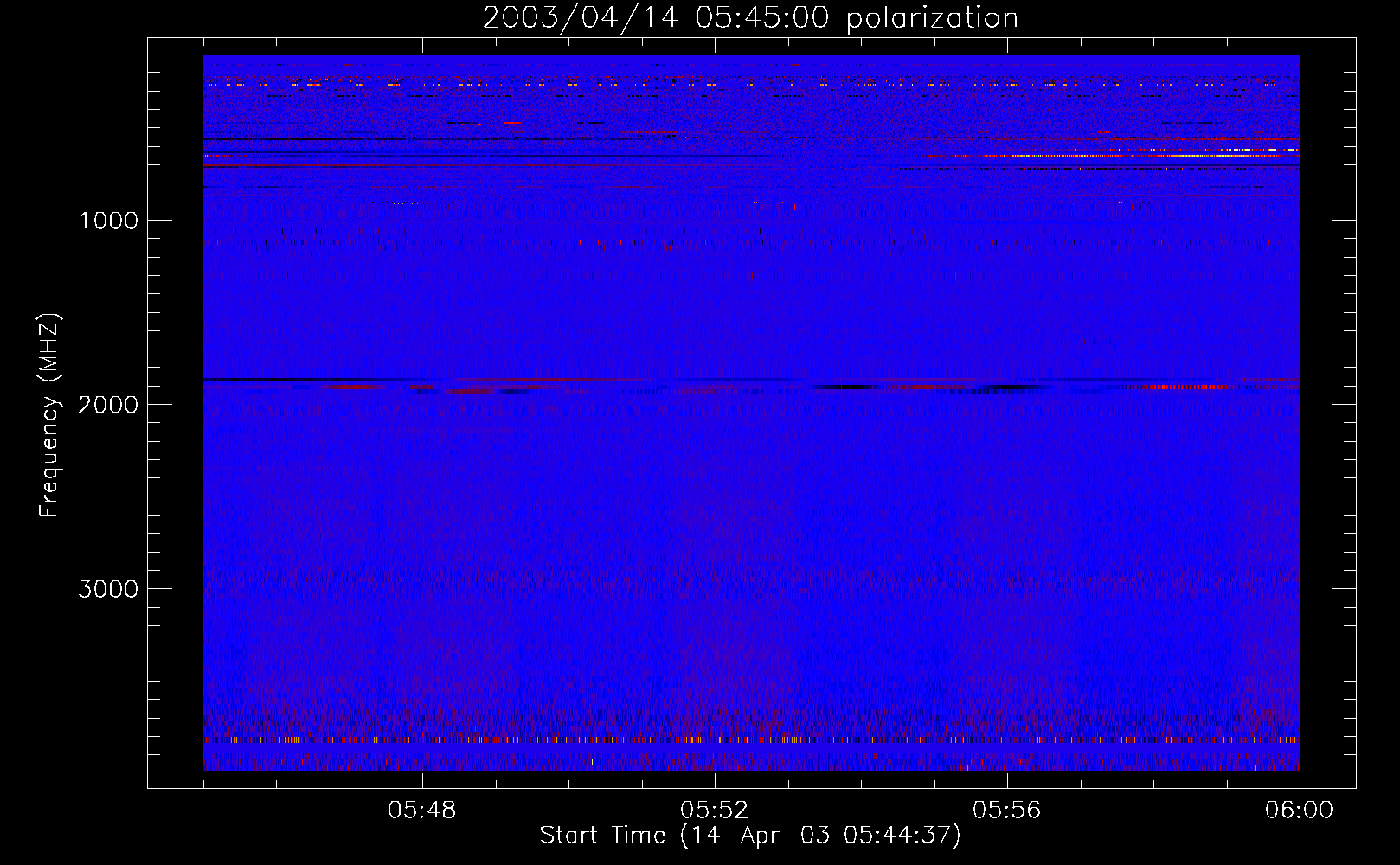
Task: Click the 2000 frequency tick label
Action: point(108,405)
